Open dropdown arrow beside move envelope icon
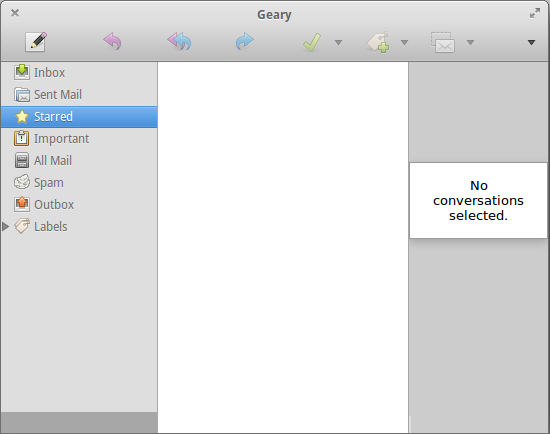This screenshot has height=434, width=550. pos(470,42)
